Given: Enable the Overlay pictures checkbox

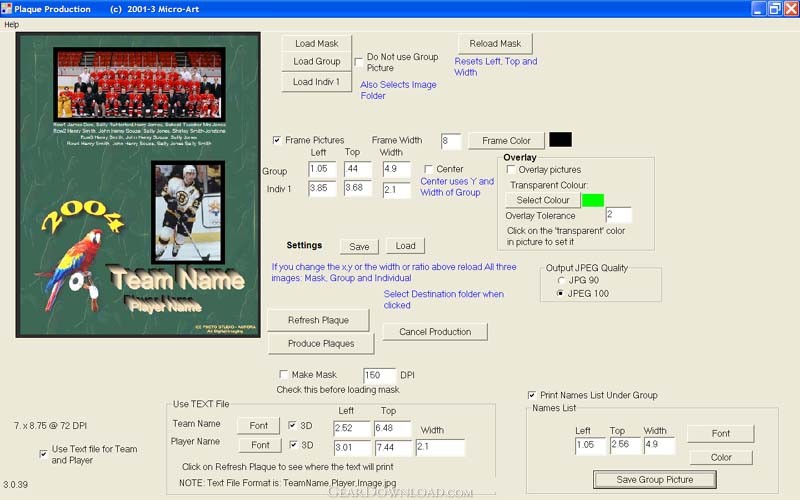Looking at the screenshot, I should [x=511, y=170].
